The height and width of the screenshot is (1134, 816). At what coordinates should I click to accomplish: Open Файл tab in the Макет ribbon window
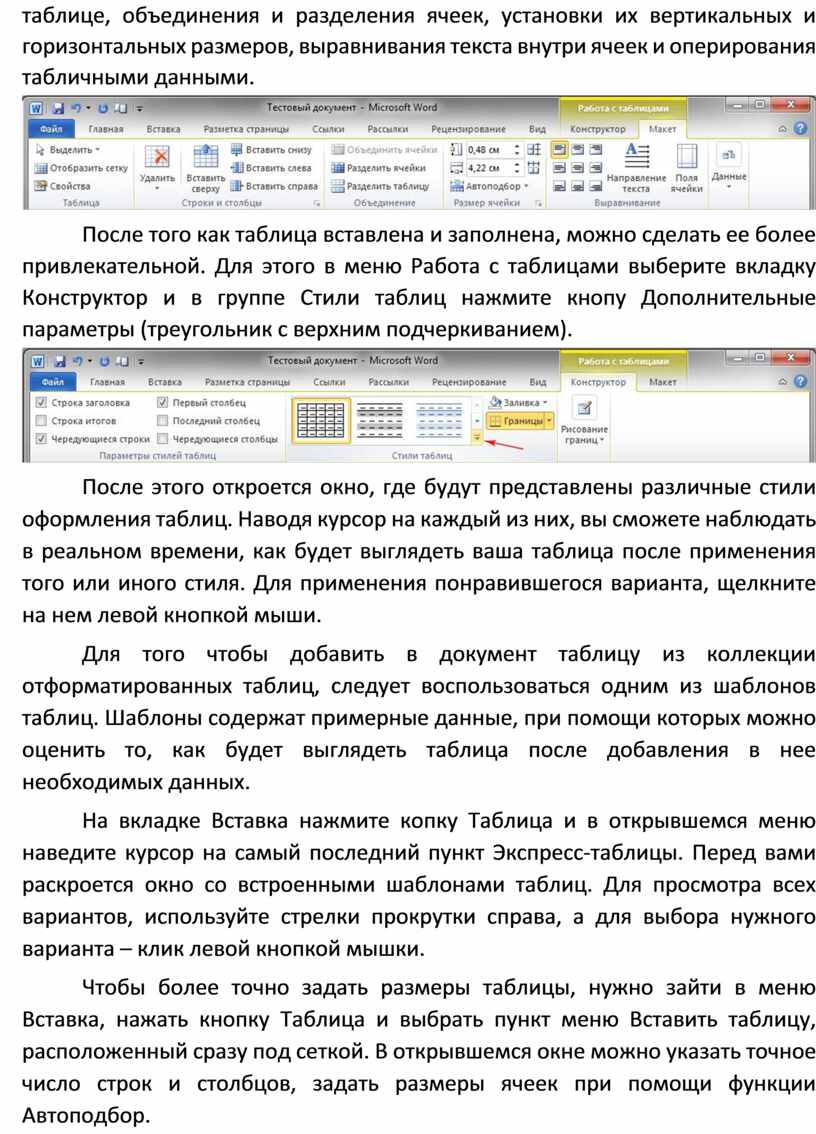point(51,129)
